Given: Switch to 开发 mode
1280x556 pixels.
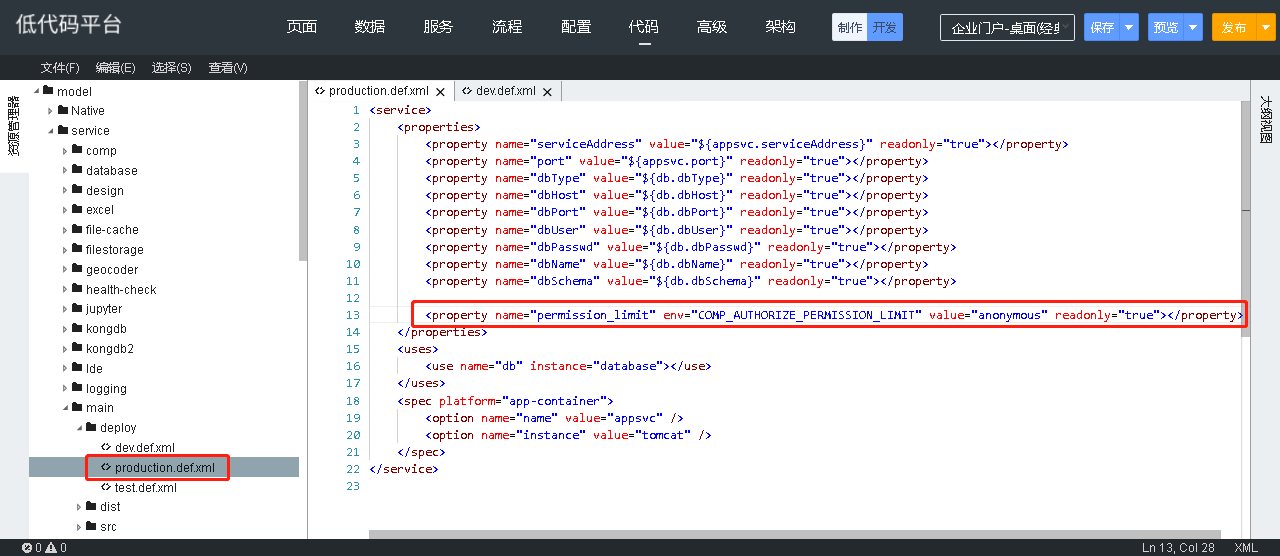Looking at the screenshot, I should (x=884, y=27).
